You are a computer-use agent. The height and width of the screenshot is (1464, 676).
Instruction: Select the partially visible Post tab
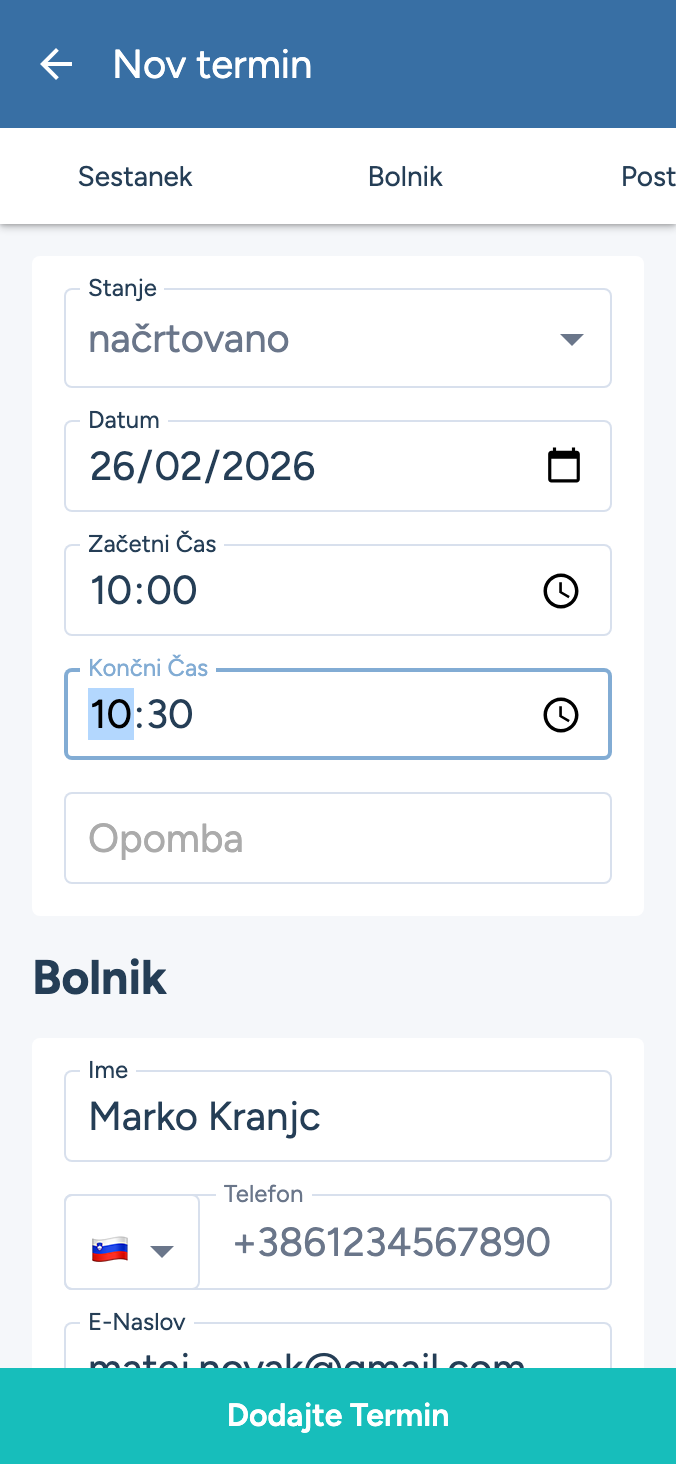pos(648,177)
